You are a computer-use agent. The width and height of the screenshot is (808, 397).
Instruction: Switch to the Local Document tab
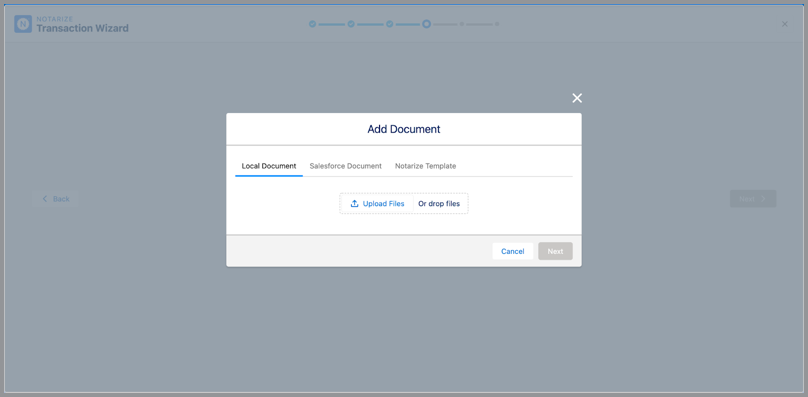tap(269, 166)
